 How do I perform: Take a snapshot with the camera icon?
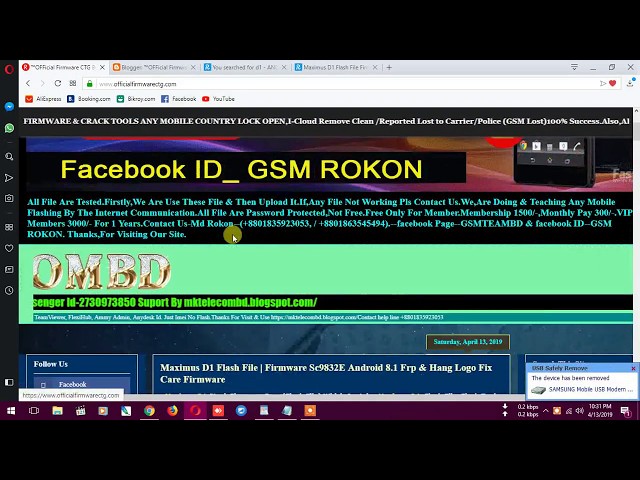pos(9,198)
